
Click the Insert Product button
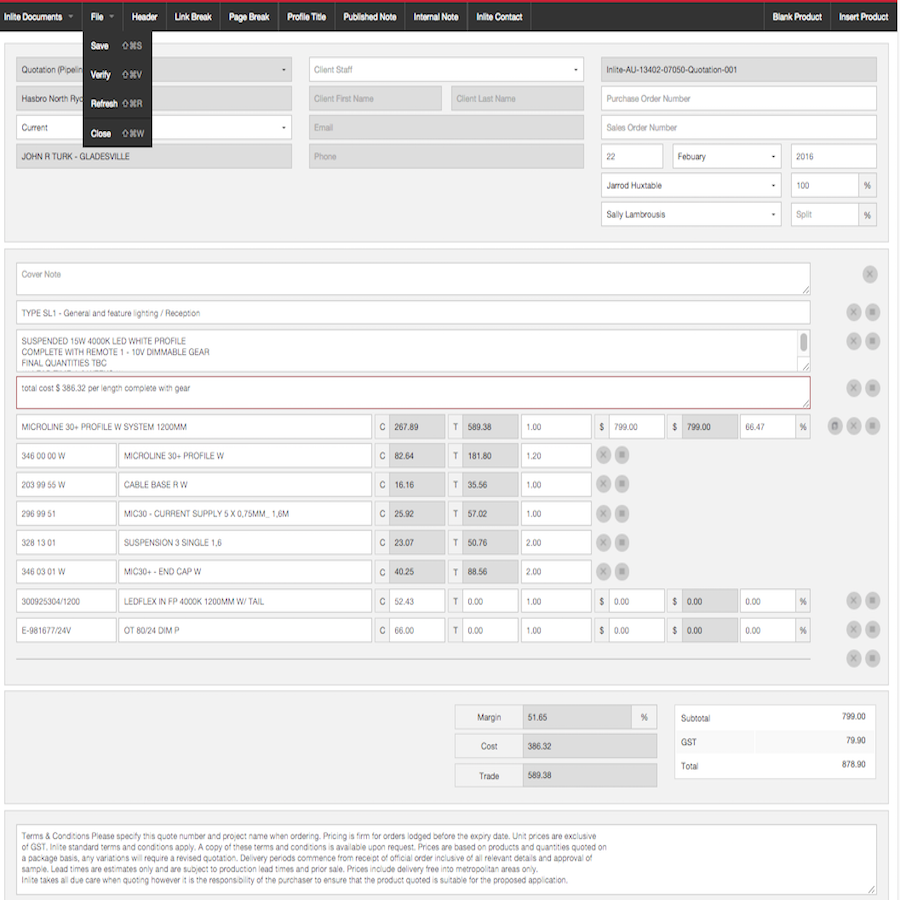click(863, 17)
